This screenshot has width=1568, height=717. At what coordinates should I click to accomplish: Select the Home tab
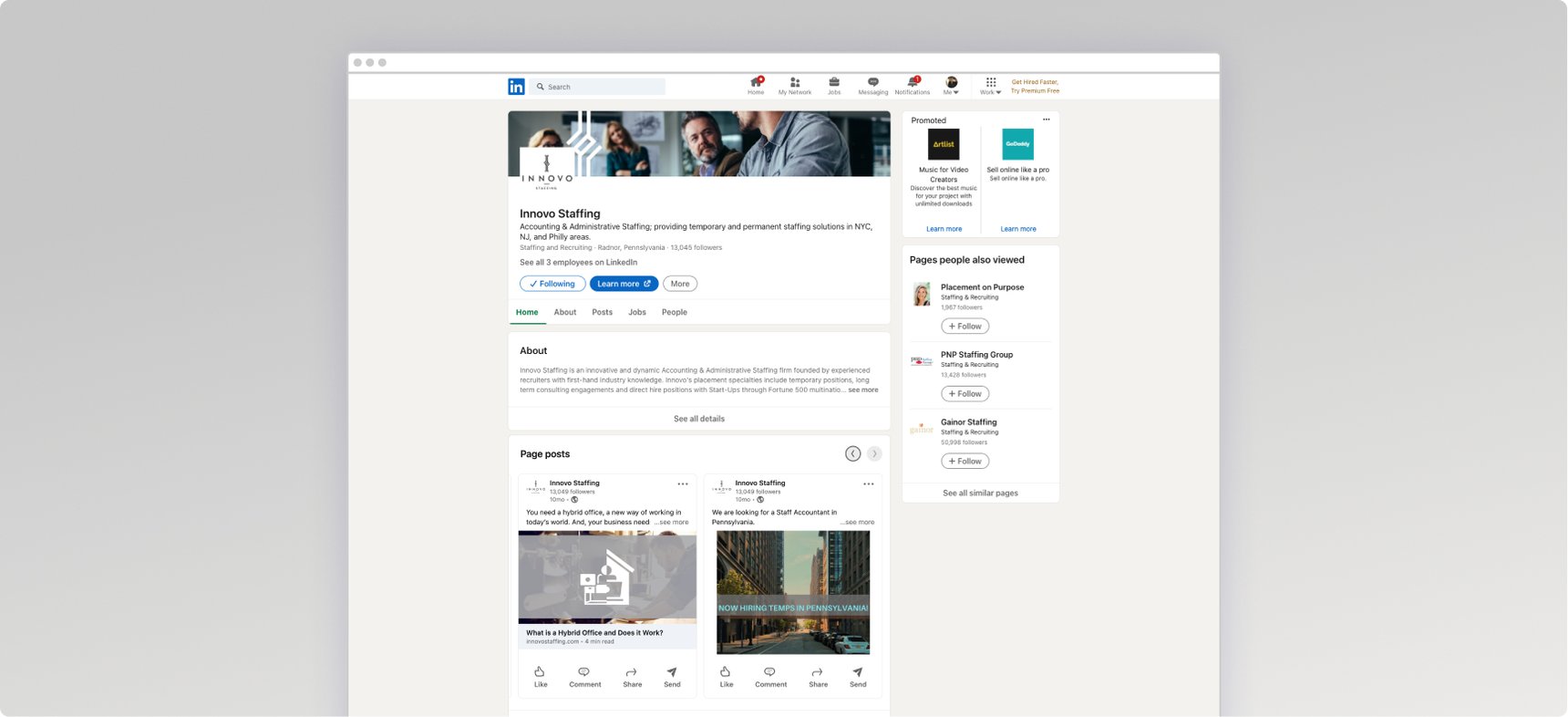(527, 312)
